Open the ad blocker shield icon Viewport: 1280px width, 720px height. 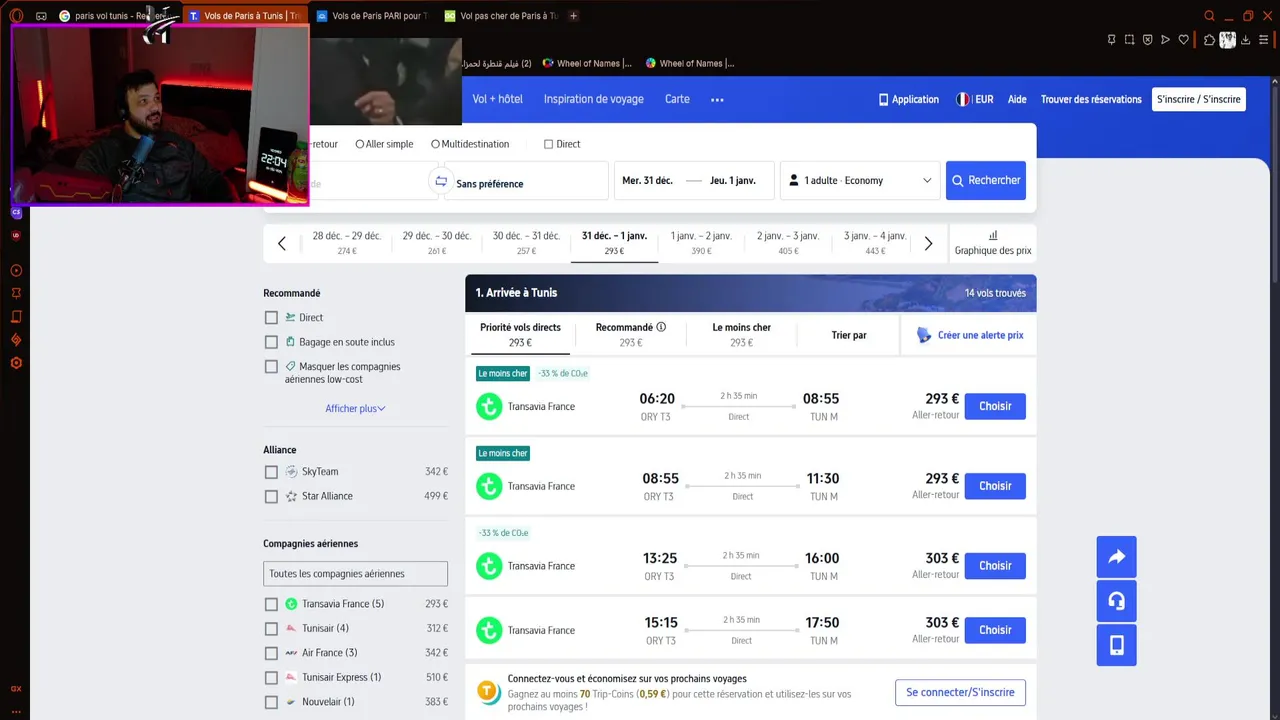click(x=1147, y=40)
